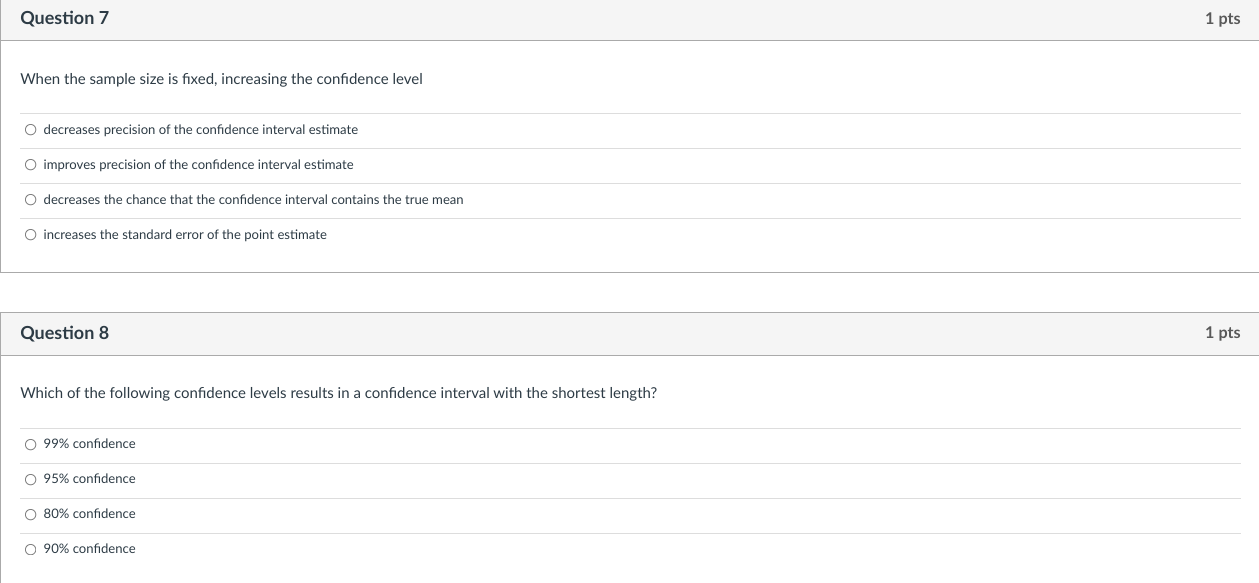
Task: Select the 95% confidence radio button
Action: click(31, 479)
